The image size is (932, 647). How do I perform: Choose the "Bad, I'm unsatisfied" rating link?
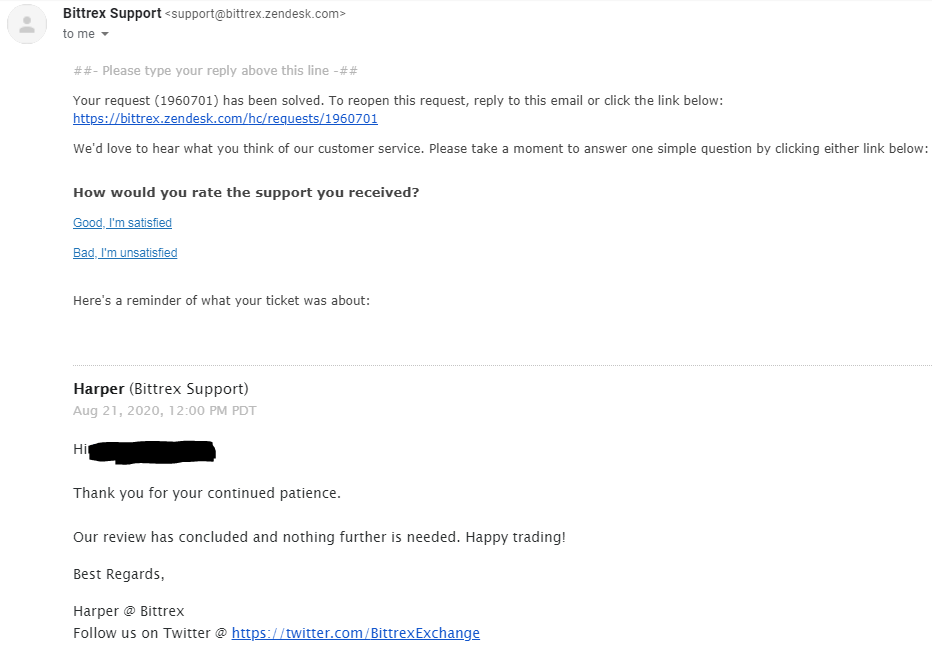click(125, 253)
